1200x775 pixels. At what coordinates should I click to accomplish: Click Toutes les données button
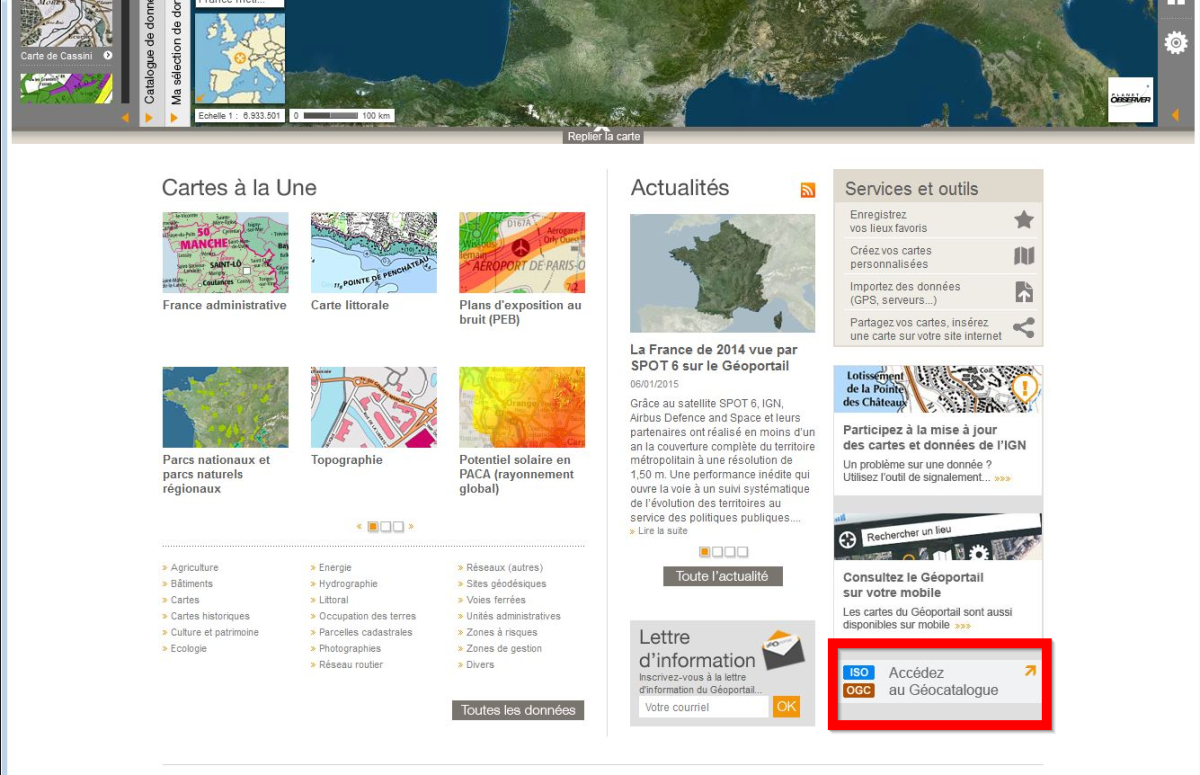point(518,710)
